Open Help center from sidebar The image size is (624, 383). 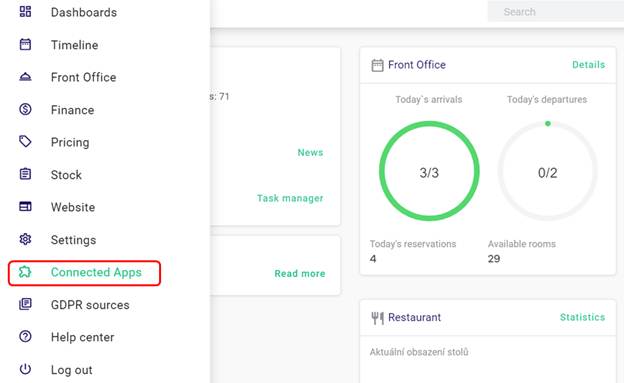click(x=82, y=338)
